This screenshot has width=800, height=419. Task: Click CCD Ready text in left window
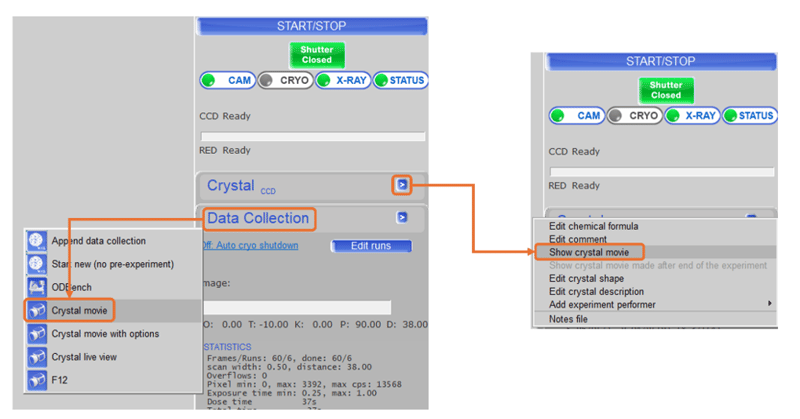click(225, 116)
